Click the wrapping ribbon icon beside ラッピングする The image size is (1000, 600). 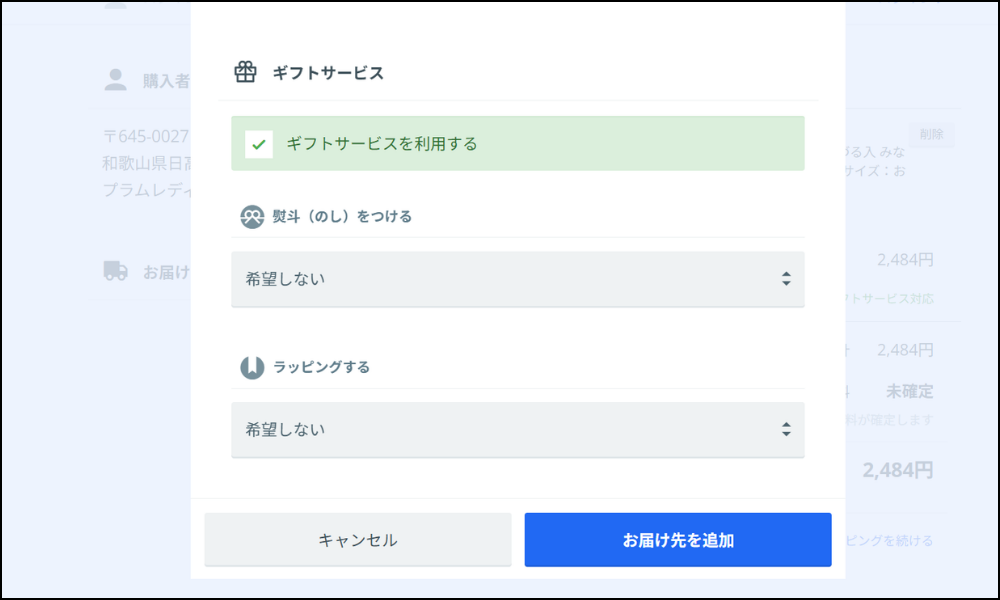point(252,367)
